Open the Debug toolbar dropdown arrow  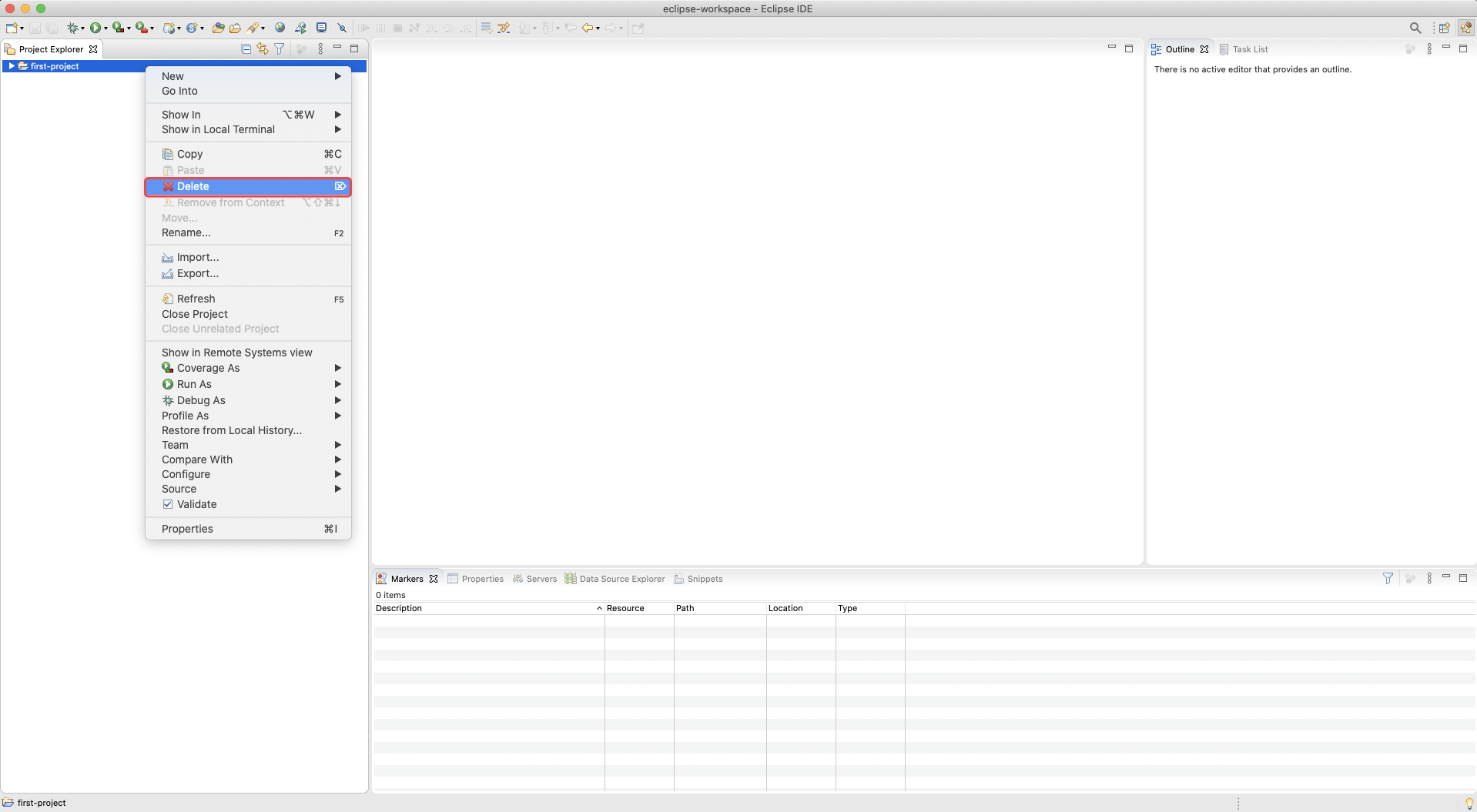click(82, 28)
